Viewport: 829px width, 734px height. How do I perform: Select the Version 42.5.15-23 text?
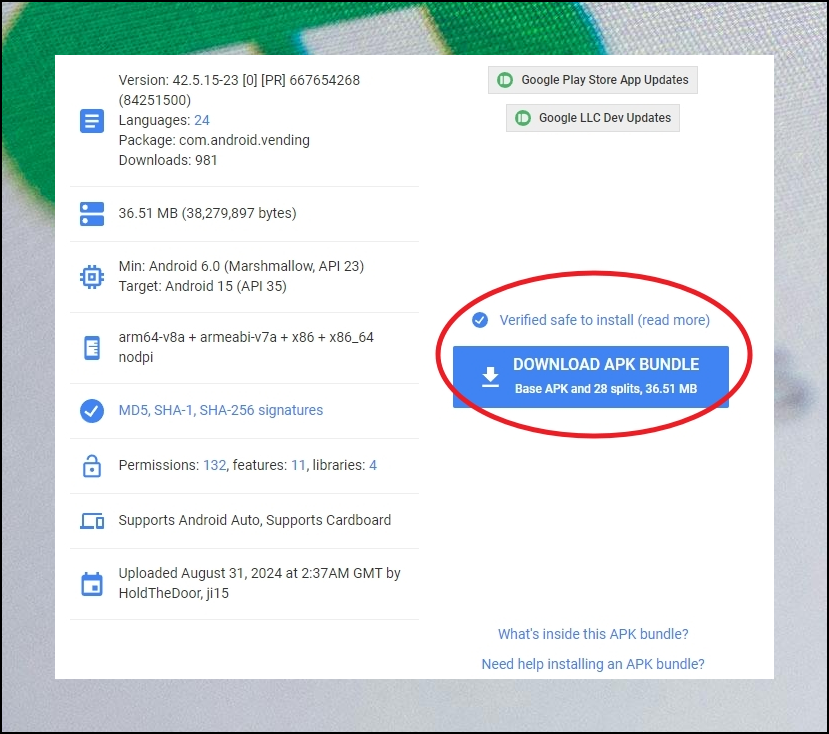pos(239,90)
